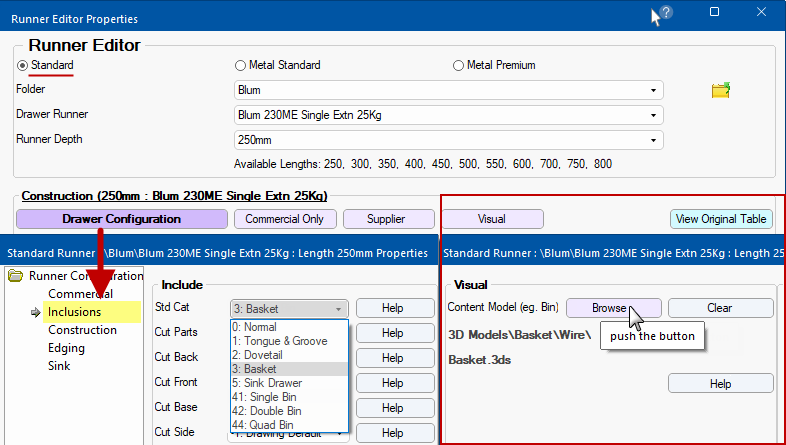The height and width of the screenshot is (445, 786).
Task: Choose 2: Dovetail from the list
Action: (x=289, y=355)
